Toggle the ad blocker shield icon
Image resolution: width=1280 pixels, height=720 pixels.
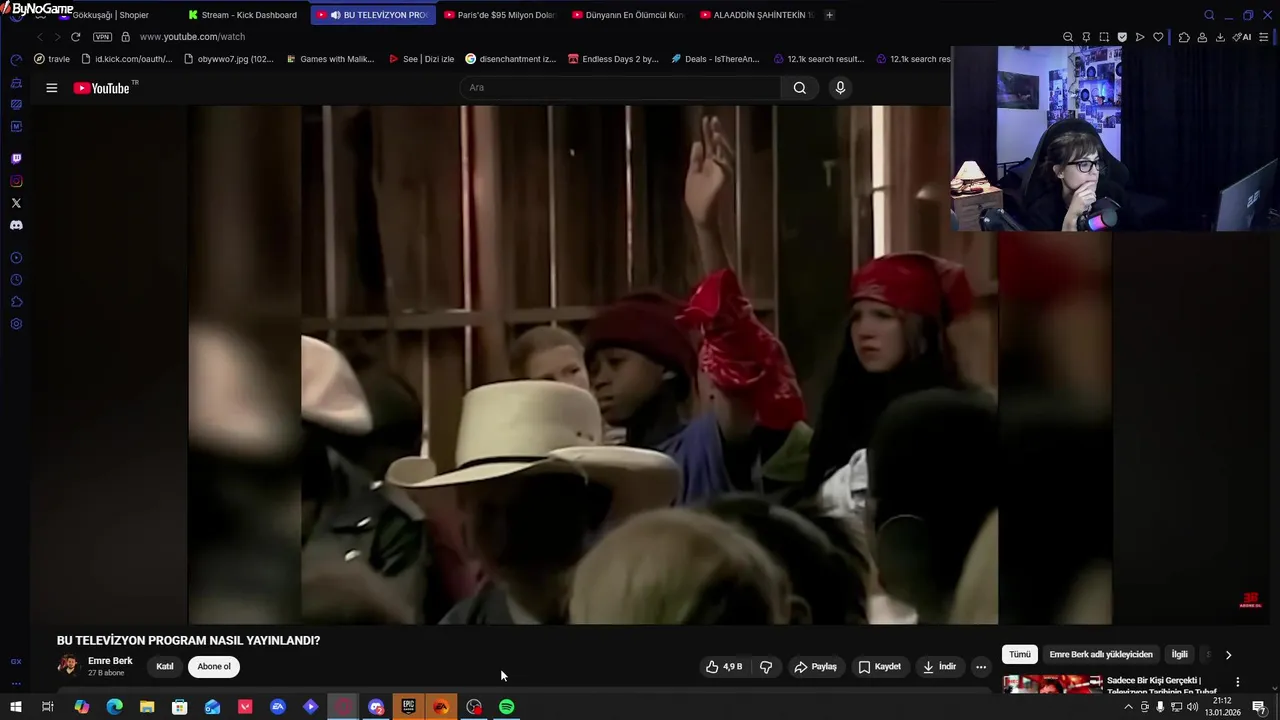[1122, 37]
